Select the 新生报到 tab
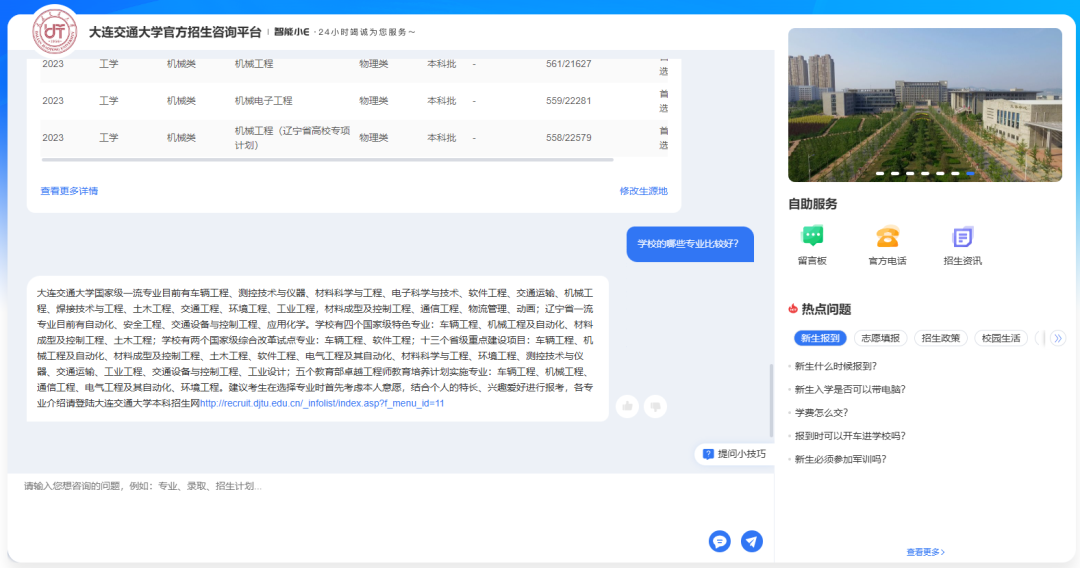The height and width of the screenshot is (568, 1080). click(x=820, y=338)
